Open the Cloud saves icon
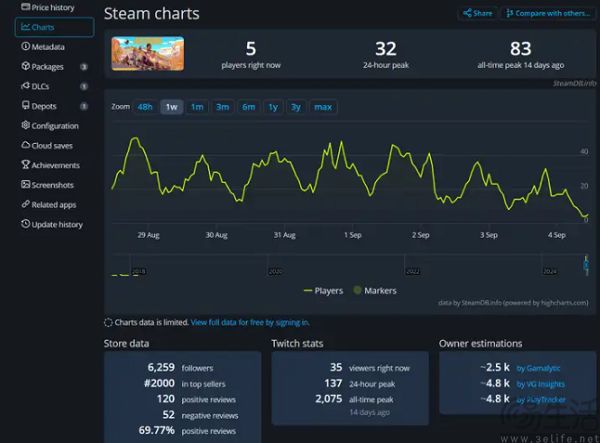The height and width of the screenshot is (443, 600). tap(25, 145)
